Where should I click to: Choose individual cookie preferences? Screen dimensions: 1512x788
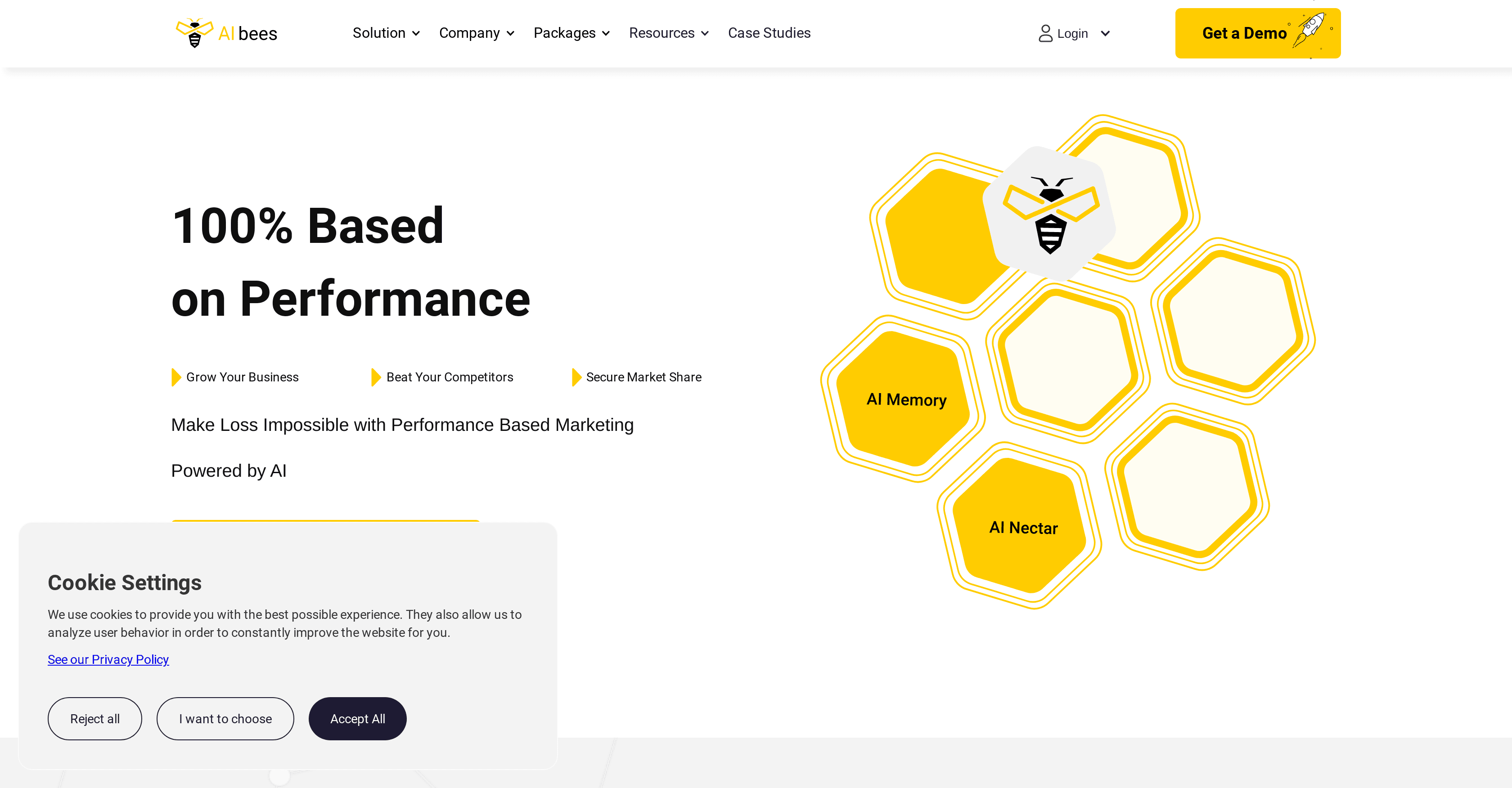pyautogui.click(x=225, y=718)
